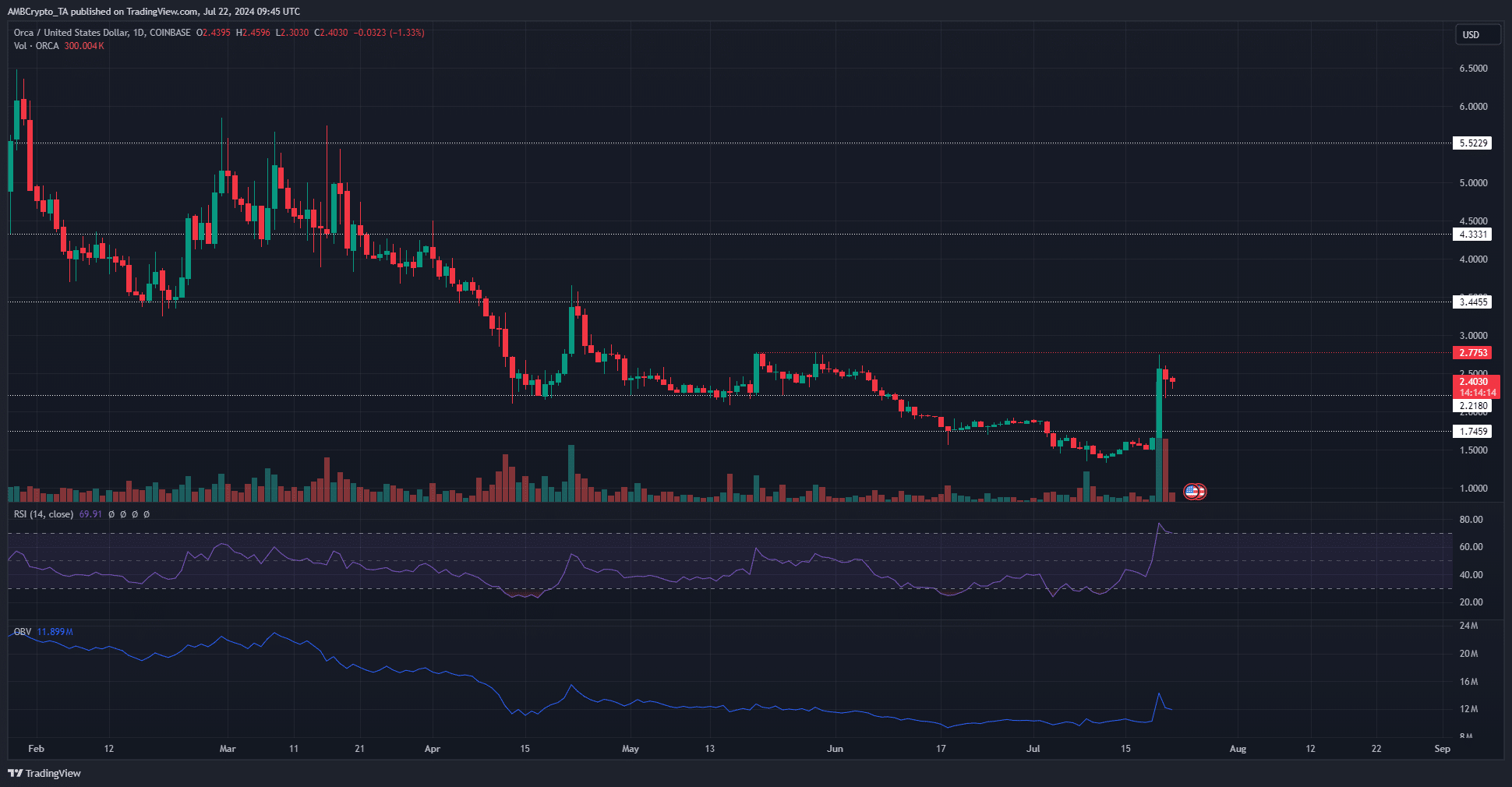This screenshot has width=1512, height=787.
Task: Click the Aug label on time axis
Action: (x=1238, y=749)
